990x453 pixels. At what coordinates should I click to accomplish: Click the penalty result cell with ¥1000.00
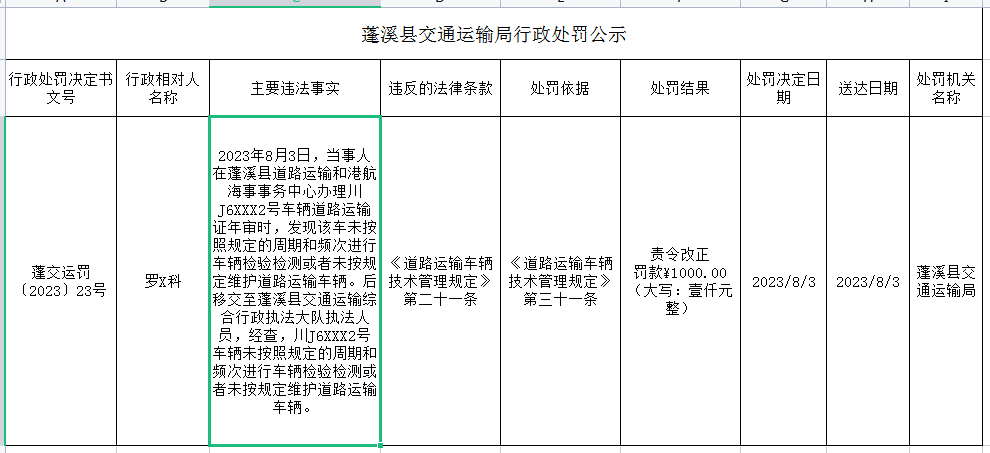[x=680, y=281]
